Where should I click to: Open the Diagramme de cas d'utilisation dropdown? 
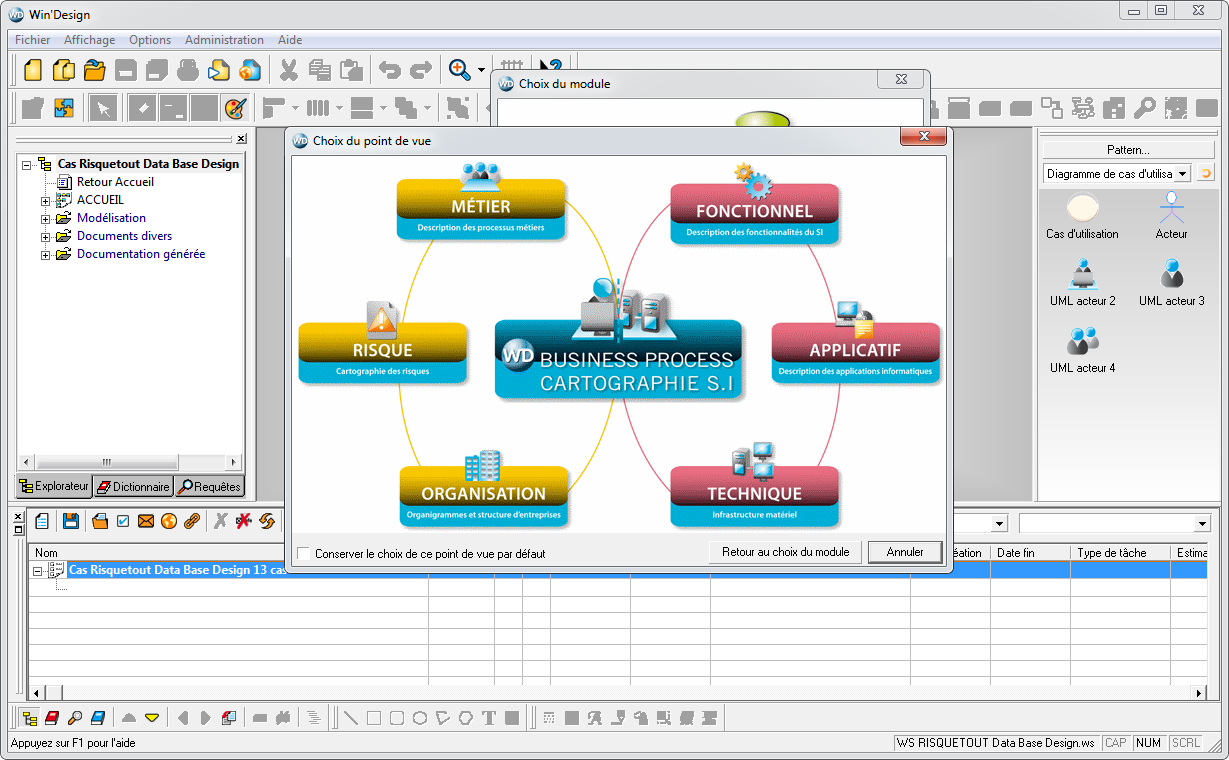click(x=1183, y=173)
